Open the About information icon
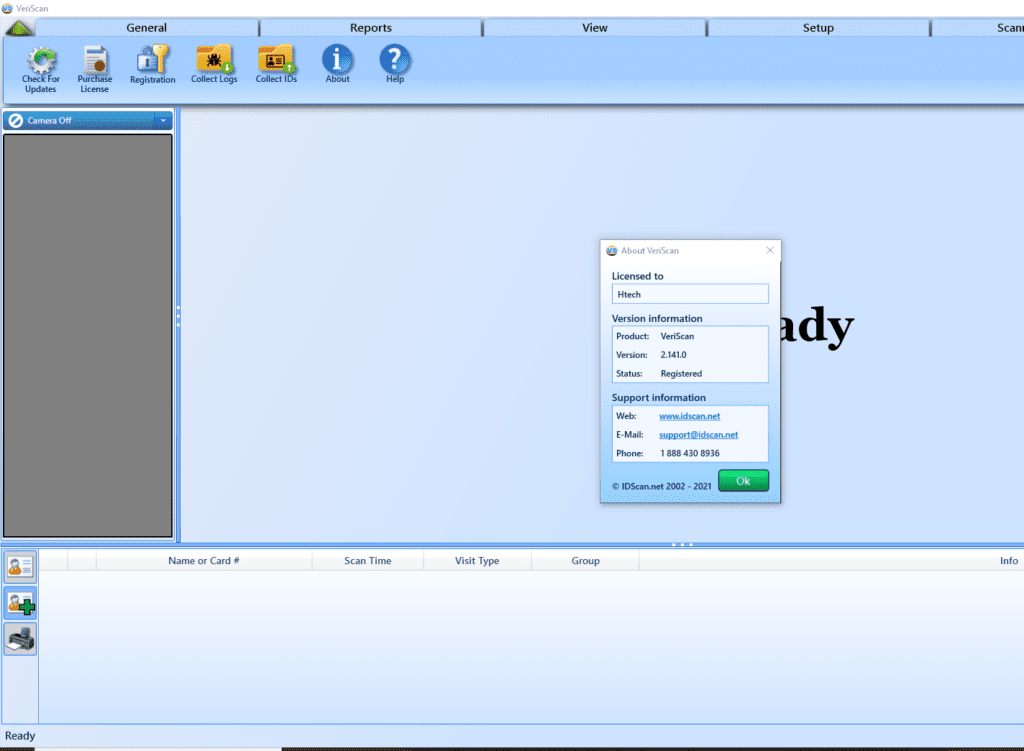Image resolution: width=1024 pixels, height=751 pixels. pyautogui.click(x=337, y=60)
